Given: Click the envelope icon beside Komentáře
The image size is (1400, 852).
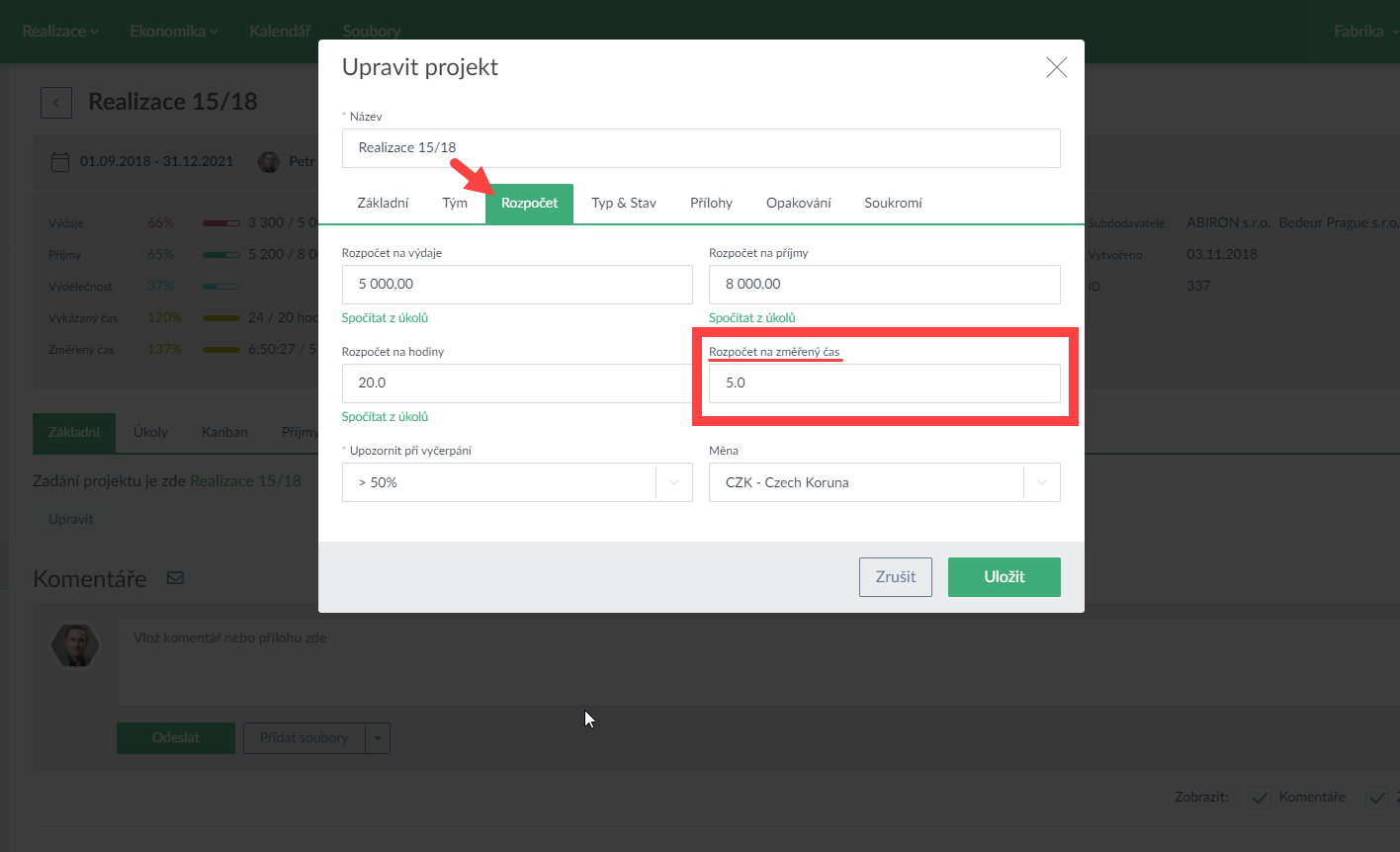Looking at the screenshot, I should (175, 578).
